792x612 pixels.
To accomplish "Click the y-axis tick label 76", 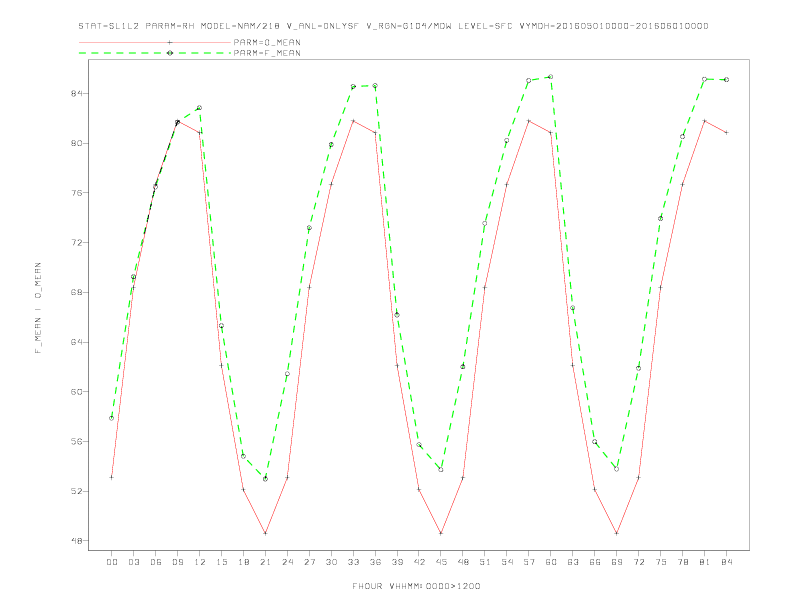I will pyautogui.click(x=76, y=193).
